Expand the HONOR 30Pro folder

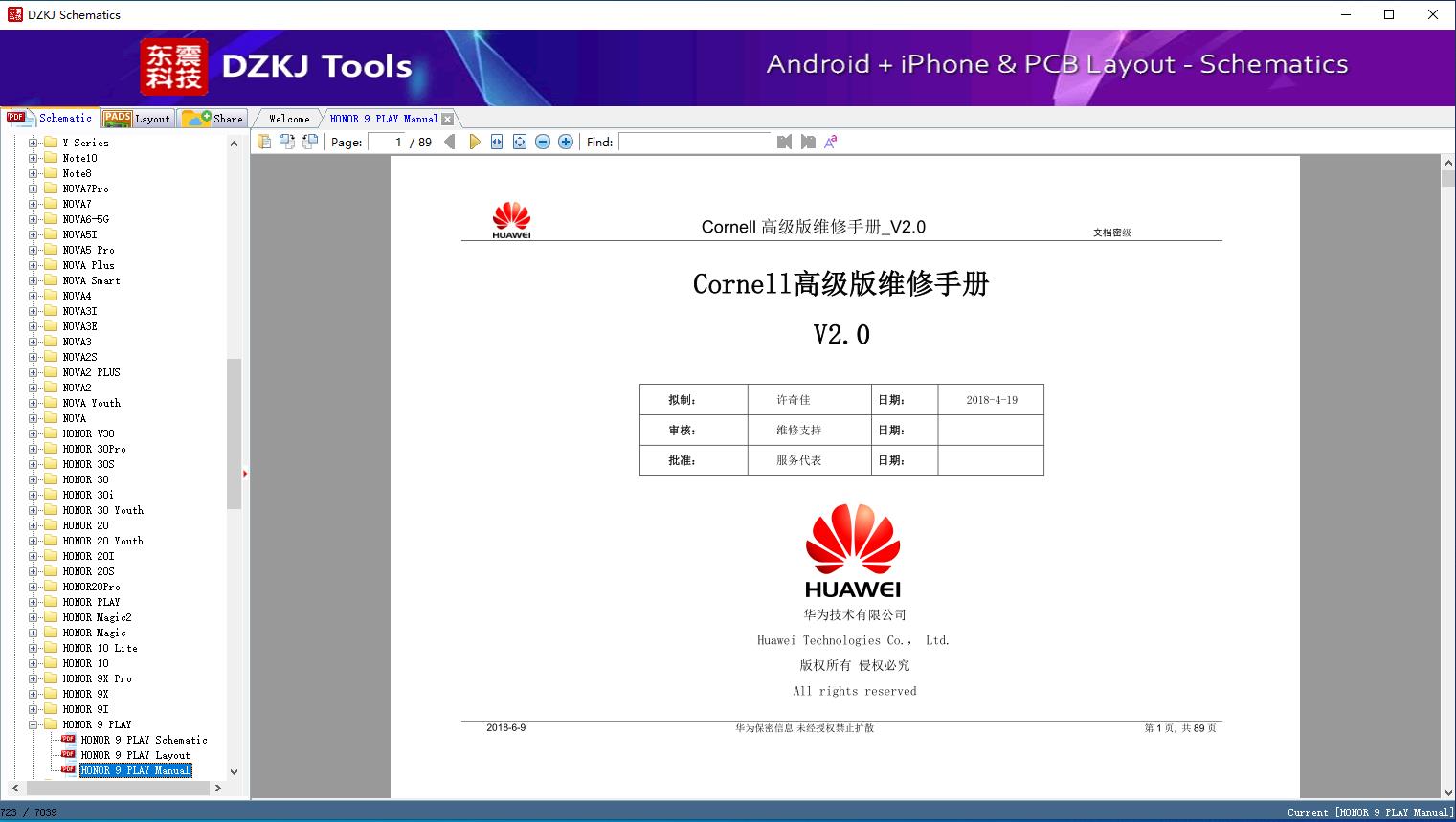(33, 449)
